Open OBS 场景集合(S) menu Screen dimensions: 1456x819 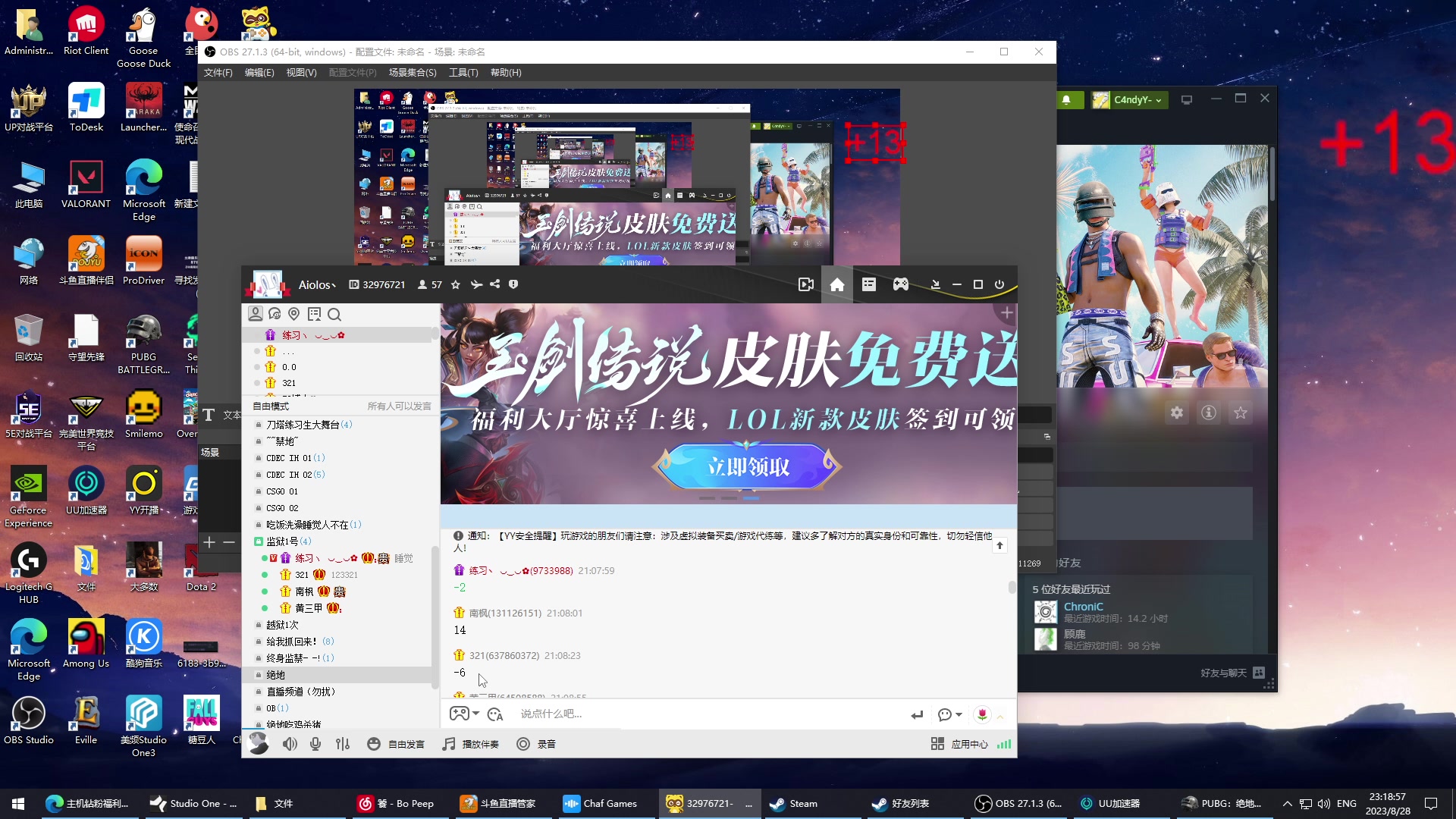(x=413, y=73)
